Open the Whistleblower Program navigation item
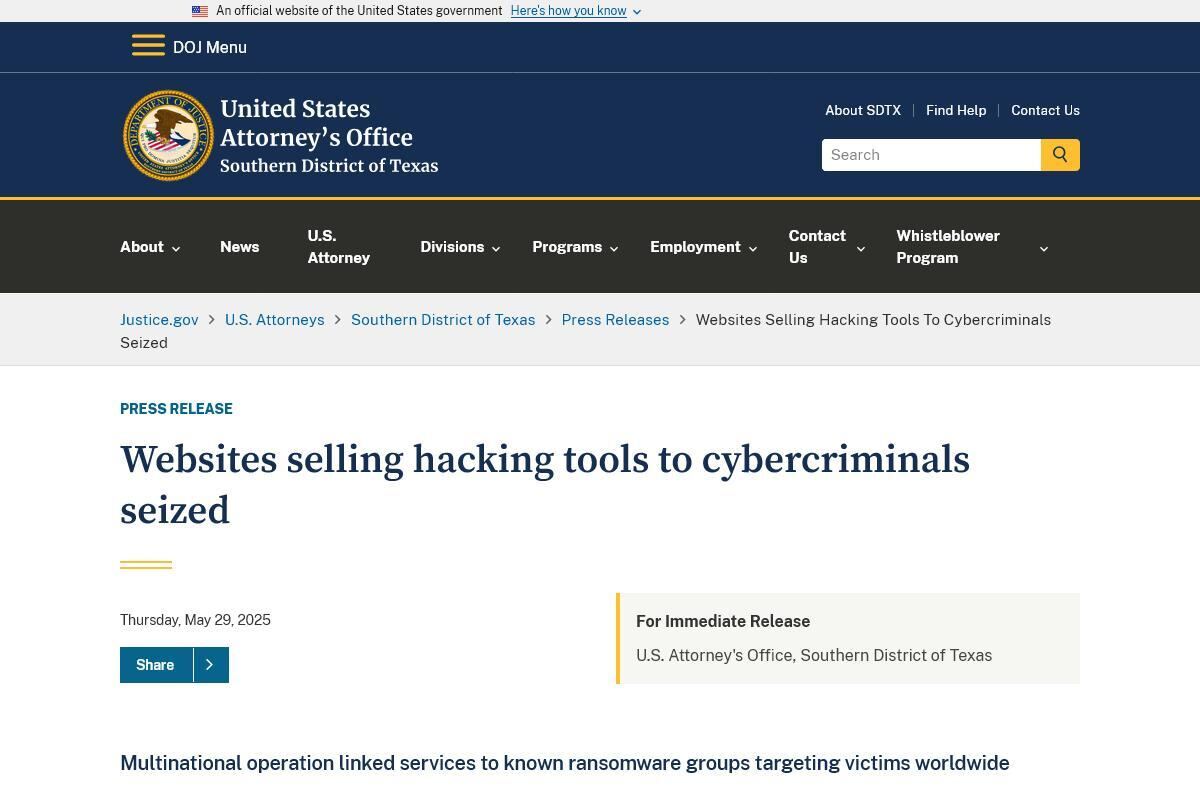 click(x=948, y=247)
